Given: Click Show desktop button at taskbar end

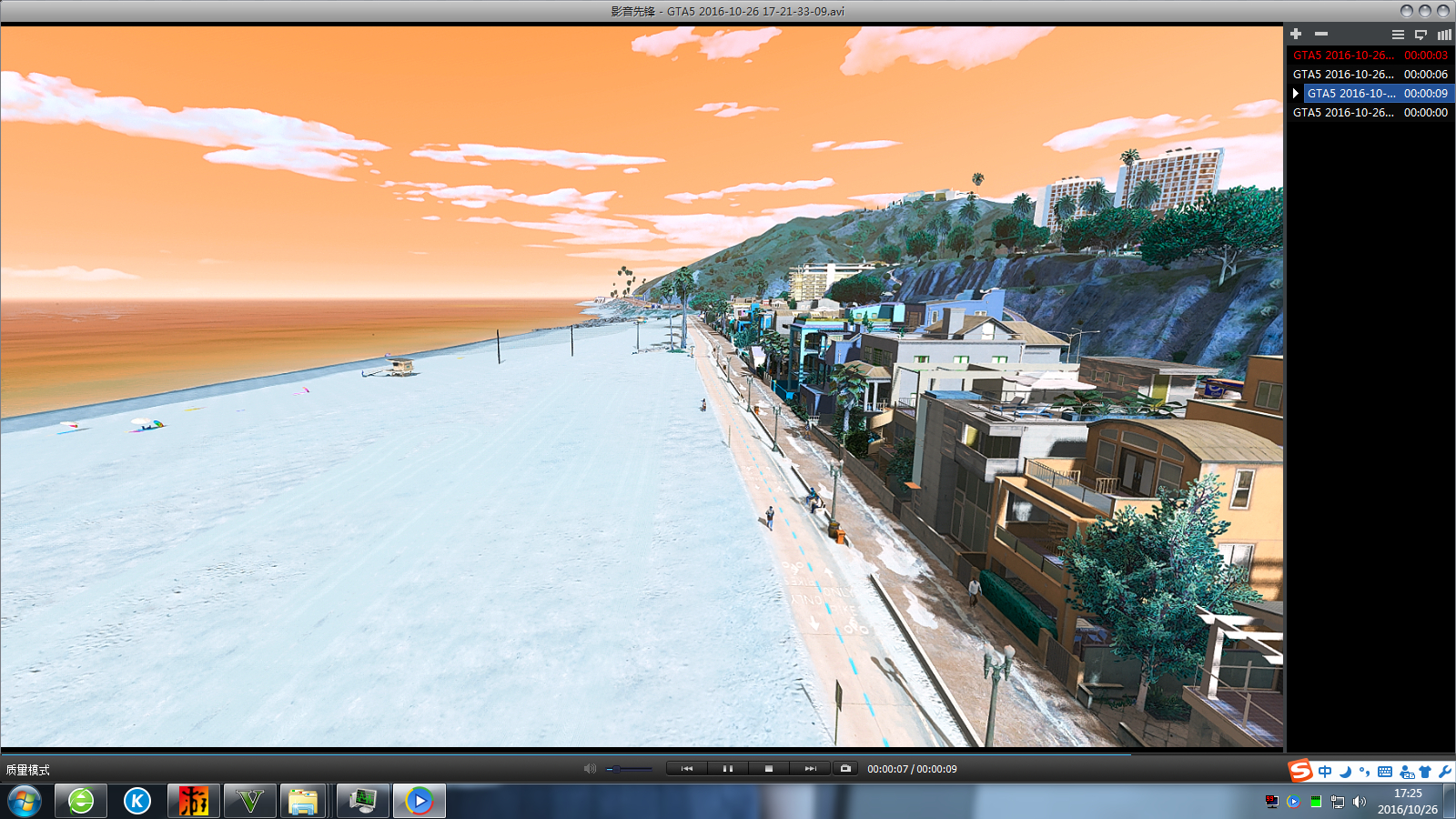Looking at the screenshot, I should click(1450, 801).
